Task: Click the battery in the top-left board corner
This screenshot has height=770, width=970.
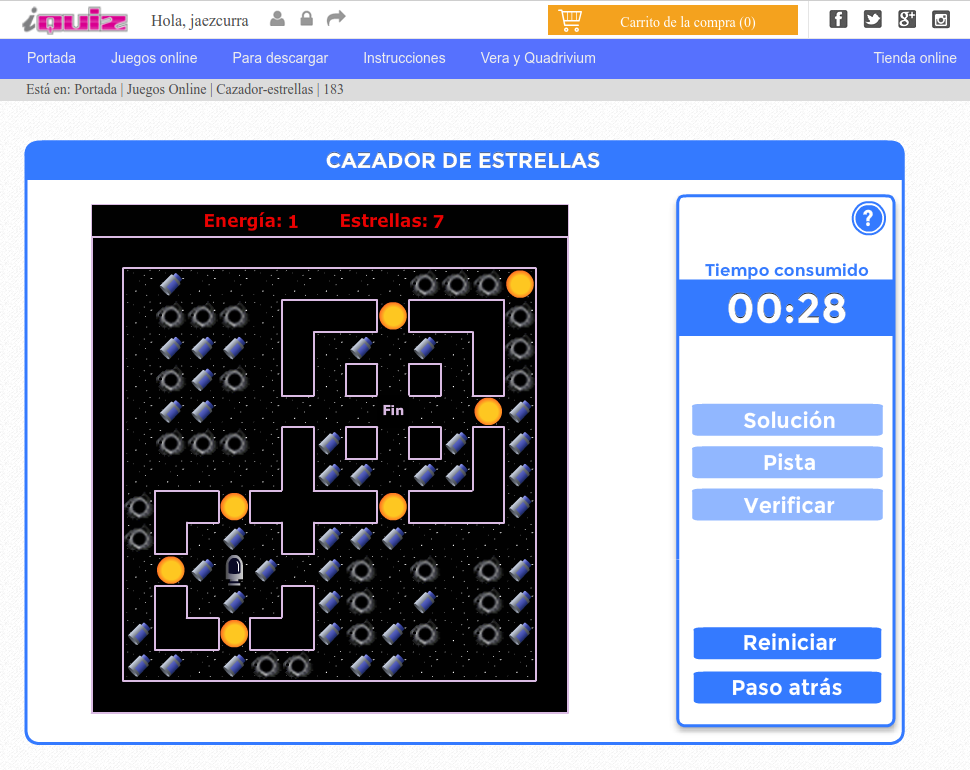Action: [x=171, y=284]
